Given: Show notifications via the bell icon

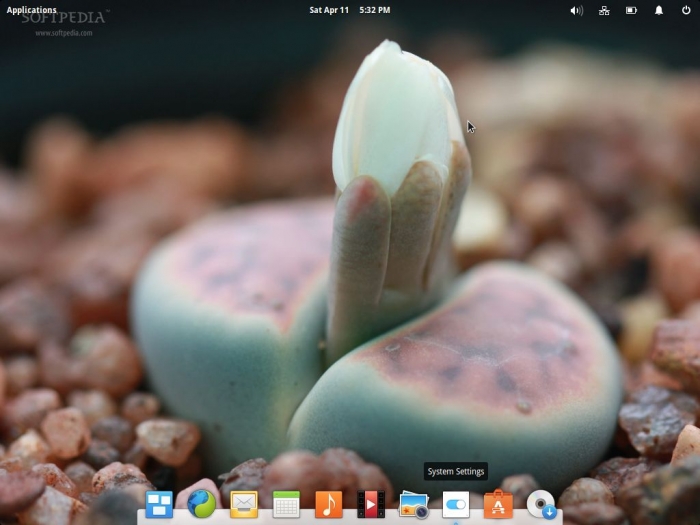Looking at the screenshot, I should click(659, 10).
